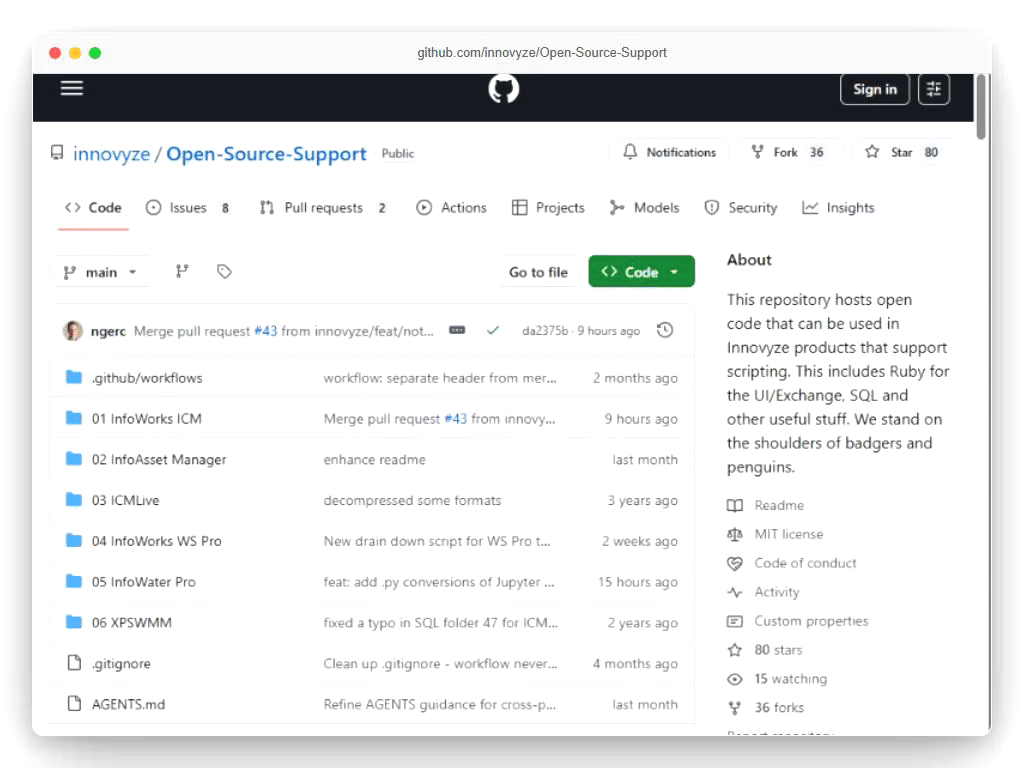Image resolution: width=1024 pixels, height=768 pixels.
Task: Open the hamburger navigation menu
Action: pos(71,88)
